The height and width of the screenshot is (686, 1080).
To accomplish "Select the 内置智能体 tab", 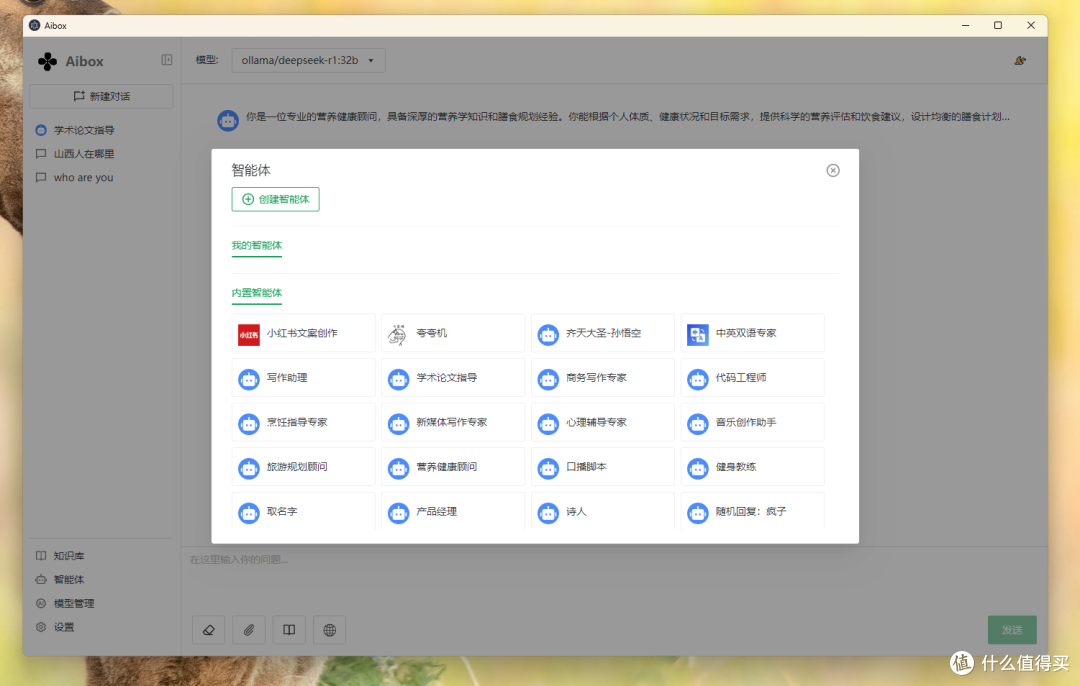I will click(256, 293).
